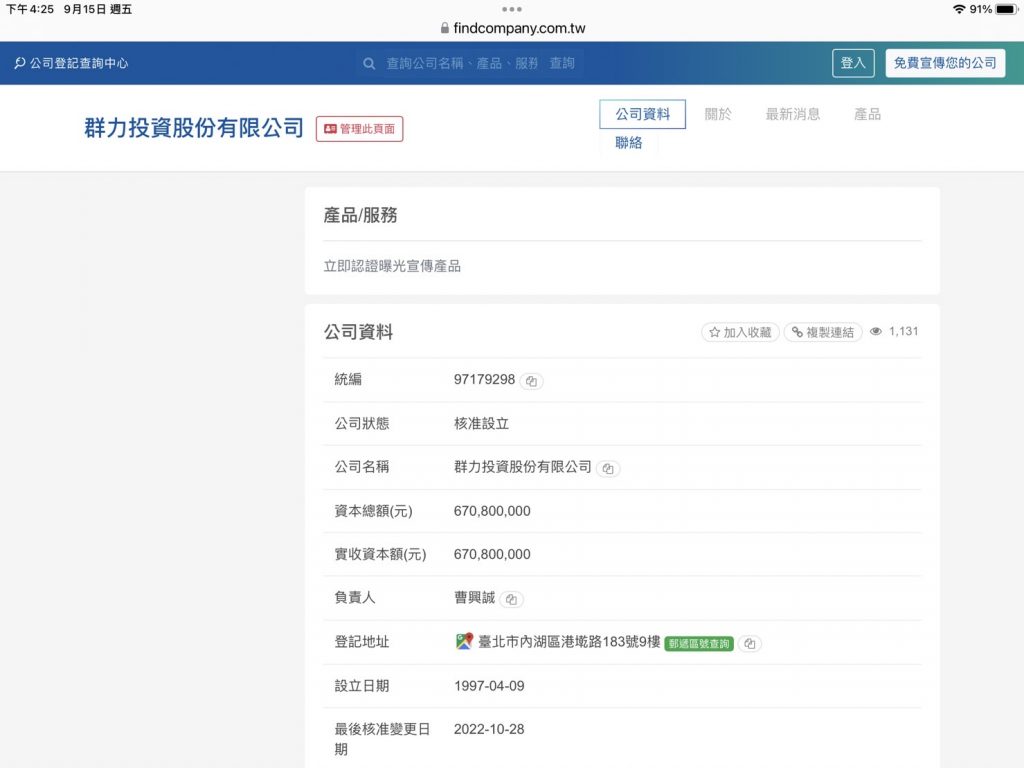Click the search magnifier icon in header

(369, 63)
